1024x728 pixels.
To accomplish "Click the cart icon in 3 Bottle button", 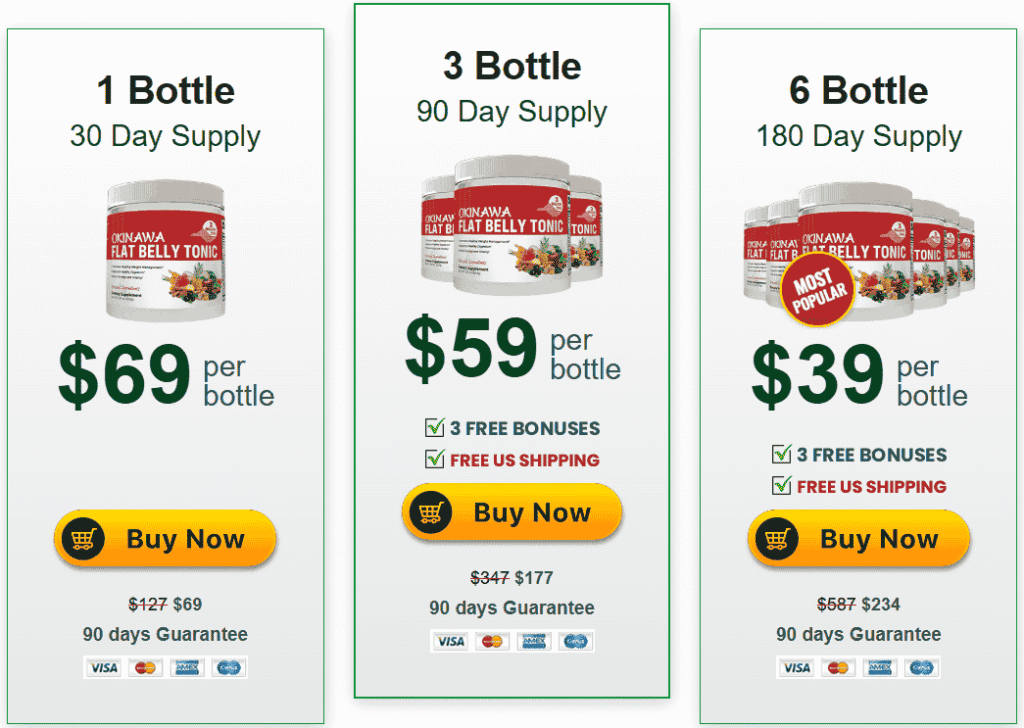I will tap(431, 513).
